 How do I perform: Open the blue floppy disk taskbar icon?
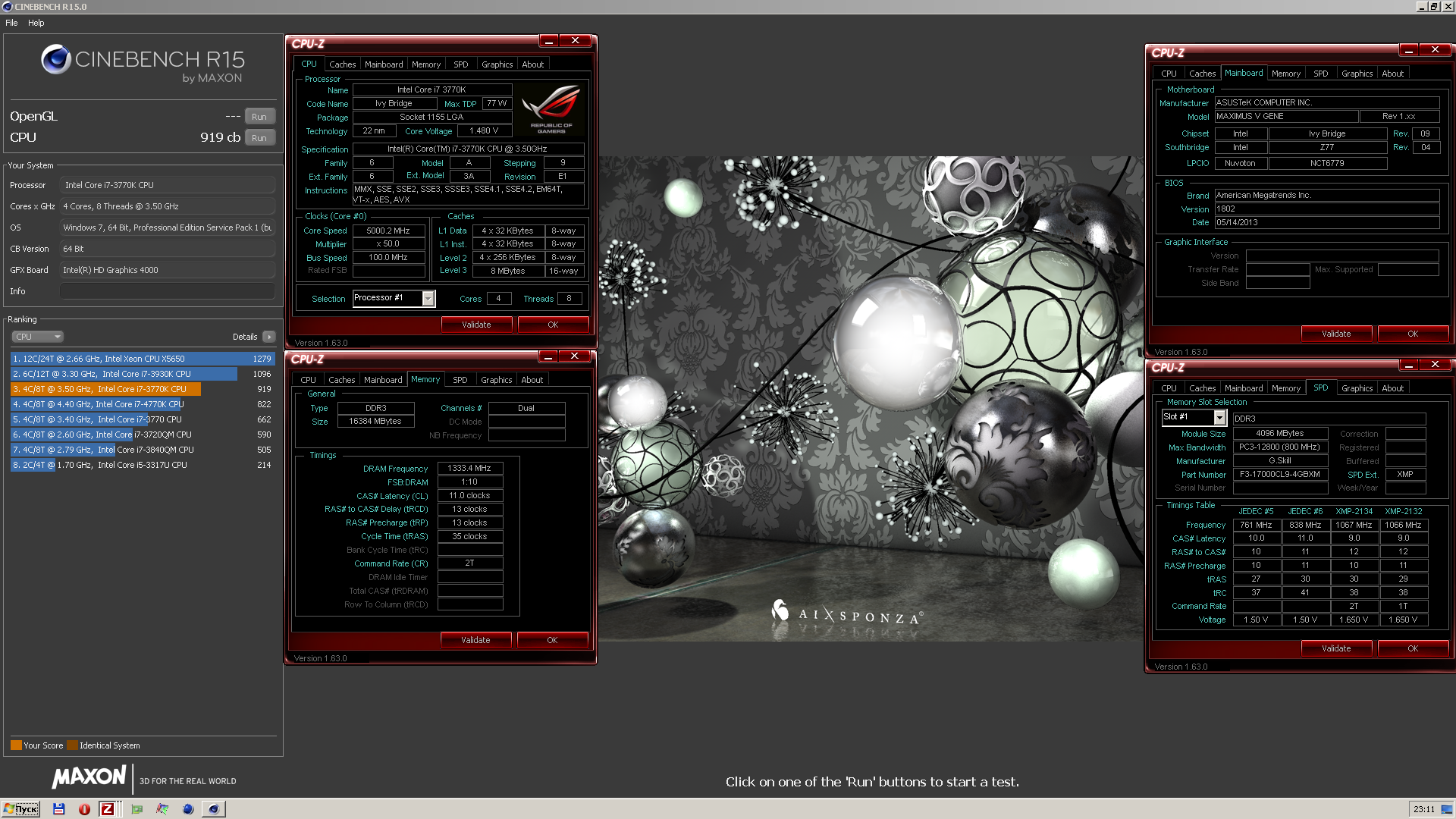click(58, 809)
